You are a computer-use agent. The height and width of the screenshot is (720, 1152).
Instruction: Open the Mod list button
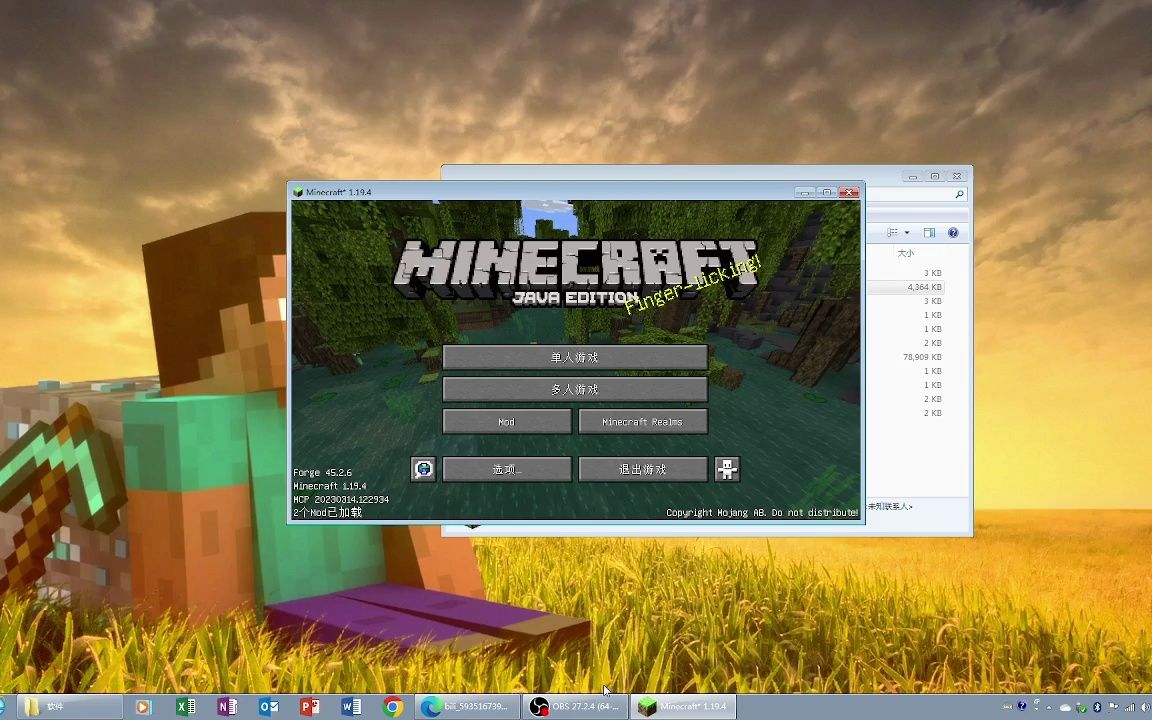(507, 422)
